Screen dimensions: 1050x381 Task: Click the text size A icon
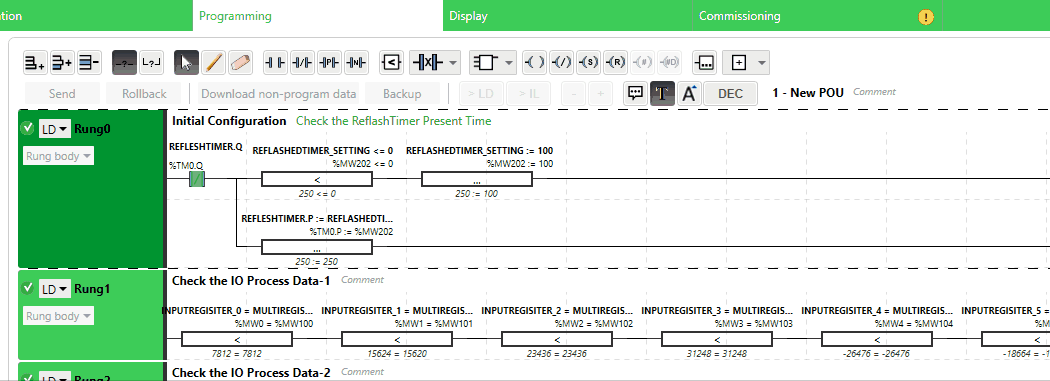tap(688, 94)
